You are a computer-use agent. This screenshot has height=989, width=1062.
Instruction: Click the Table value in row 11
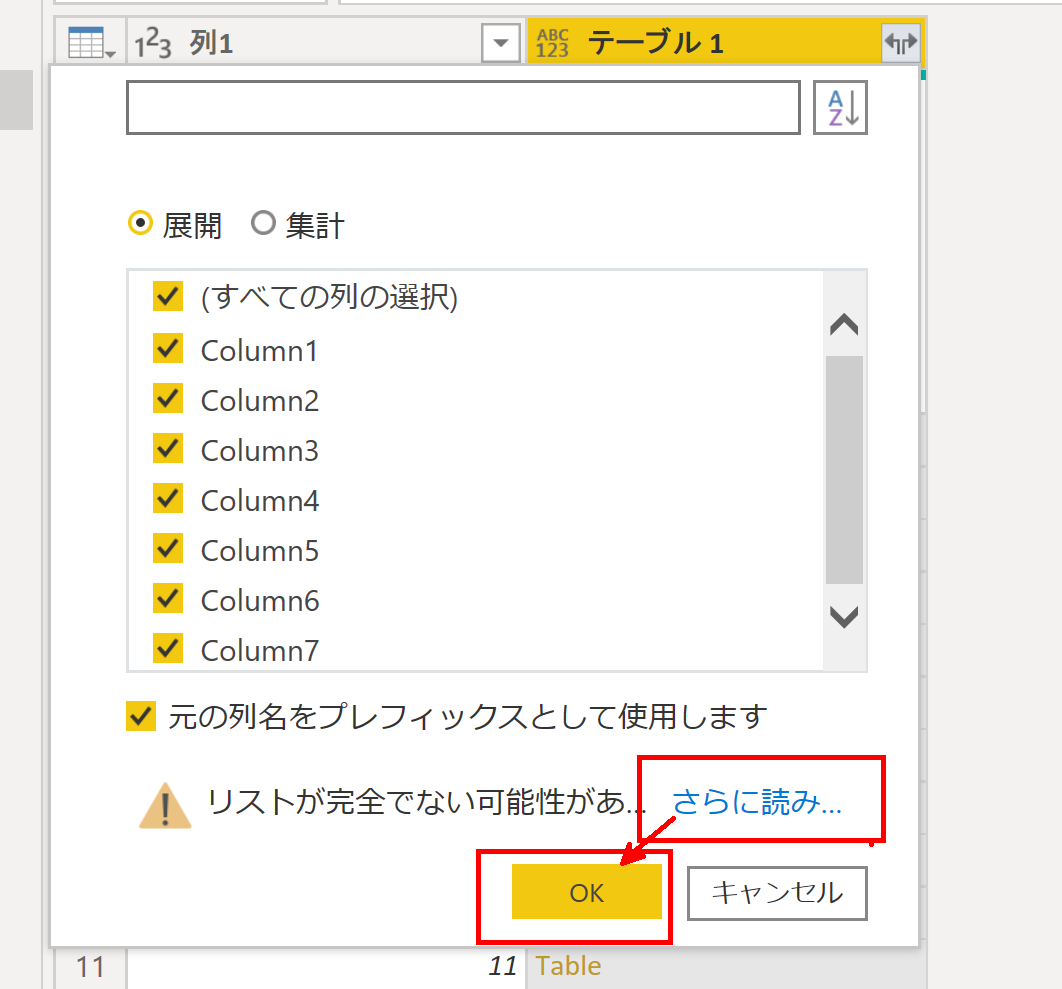tap(568, 965)
